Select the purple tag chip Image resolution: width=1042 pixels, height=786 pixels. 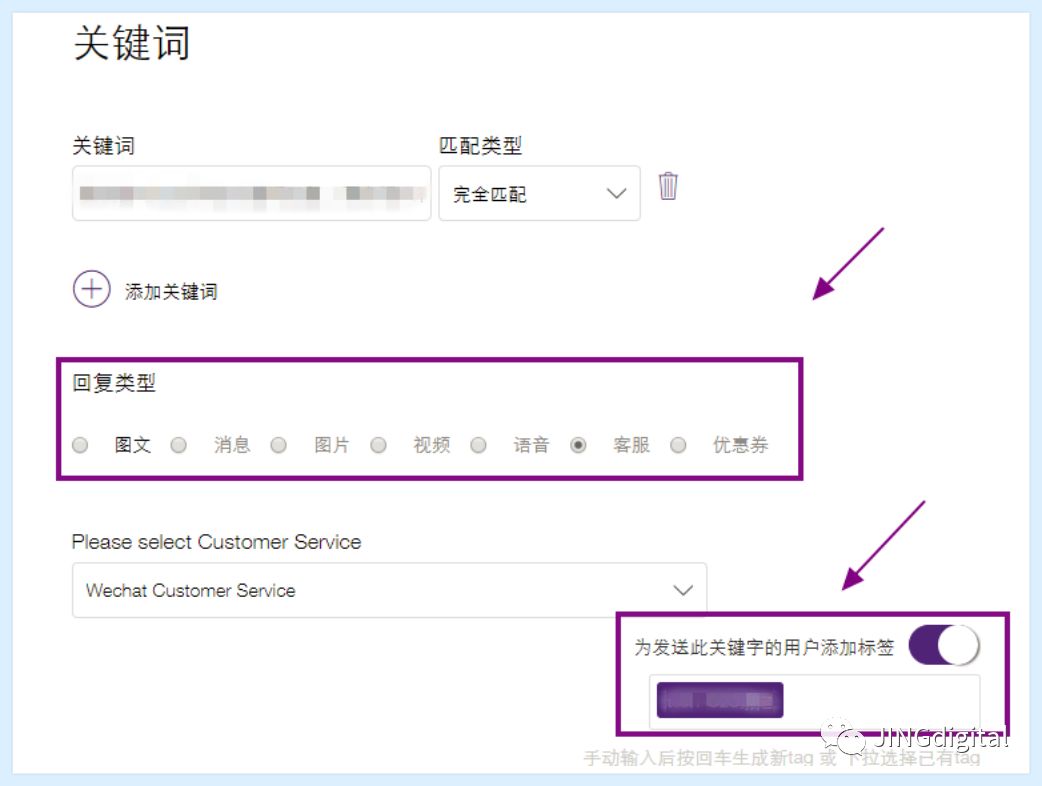tap(719, 700)
